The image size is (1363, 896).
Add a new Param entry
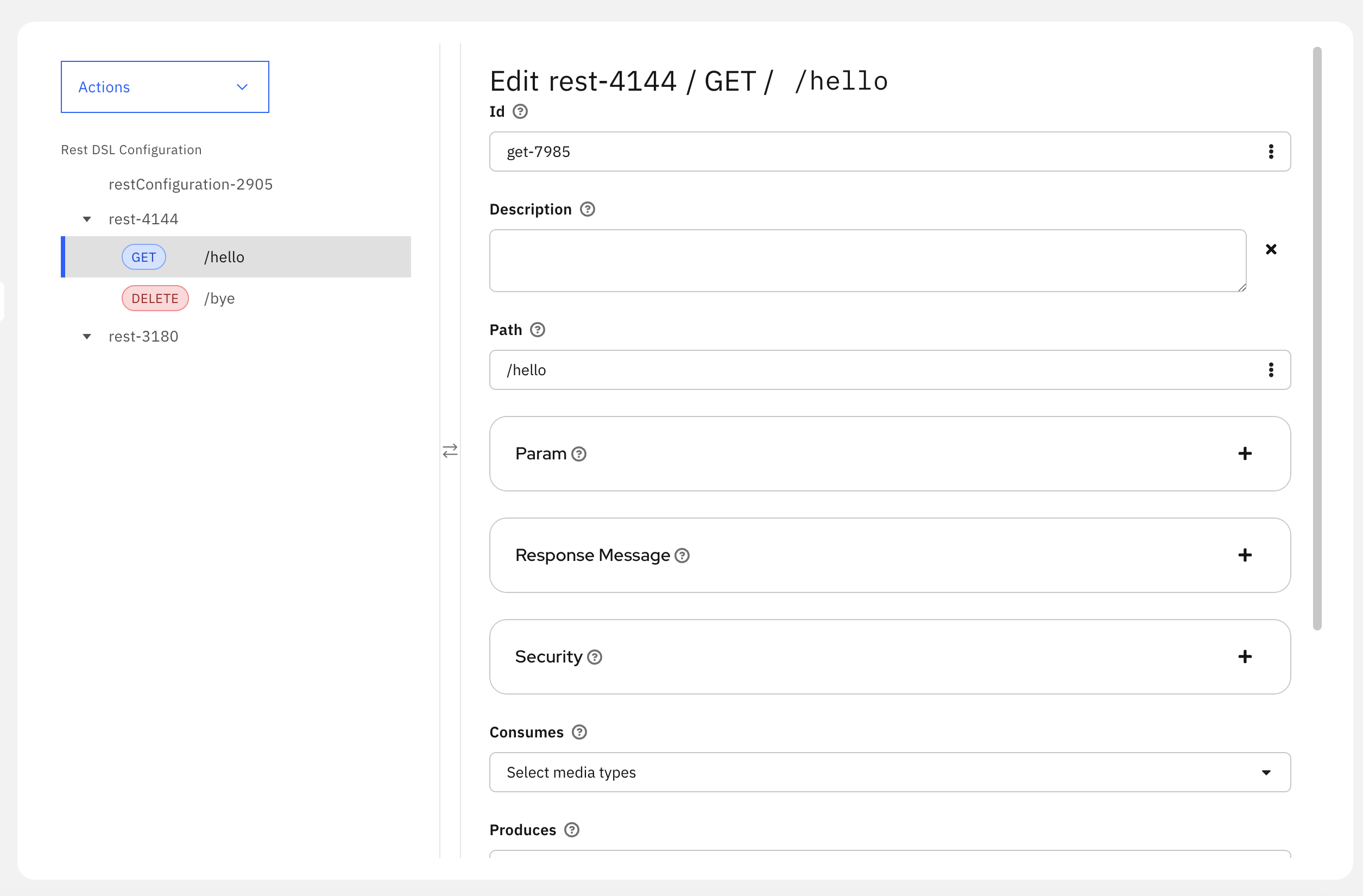click(x=1245, y=453)
